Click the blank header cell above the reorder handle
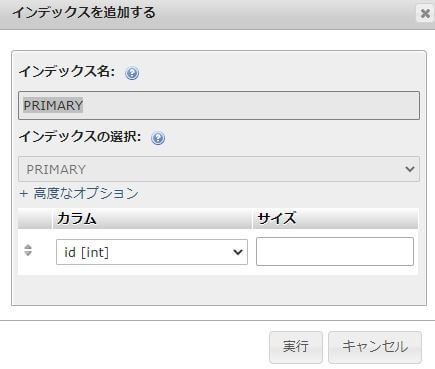Viewport: 435px width, 369px height. [x=35, y=219]
